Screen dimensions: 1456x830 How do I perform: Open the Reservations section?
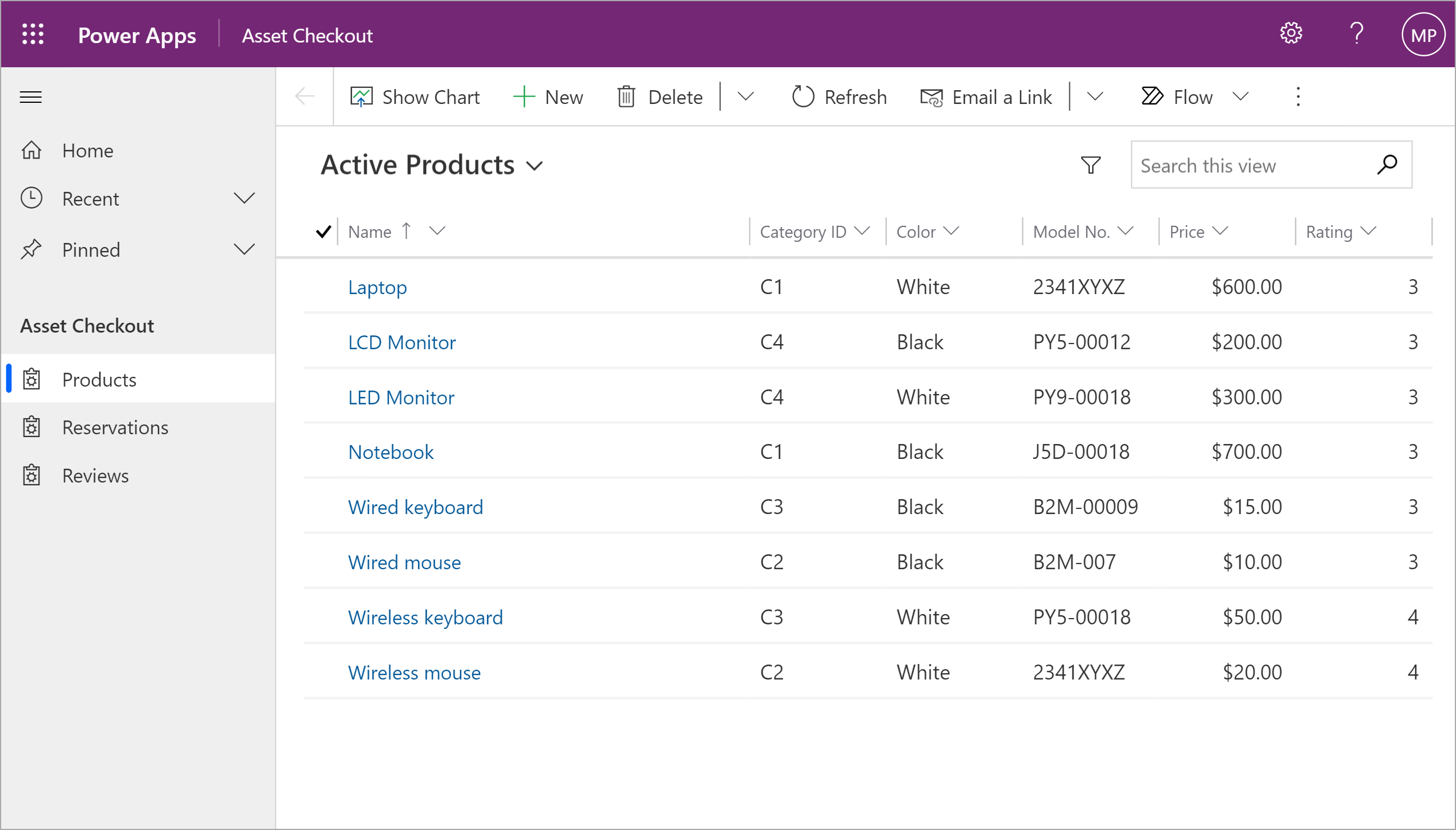(113, 427)
